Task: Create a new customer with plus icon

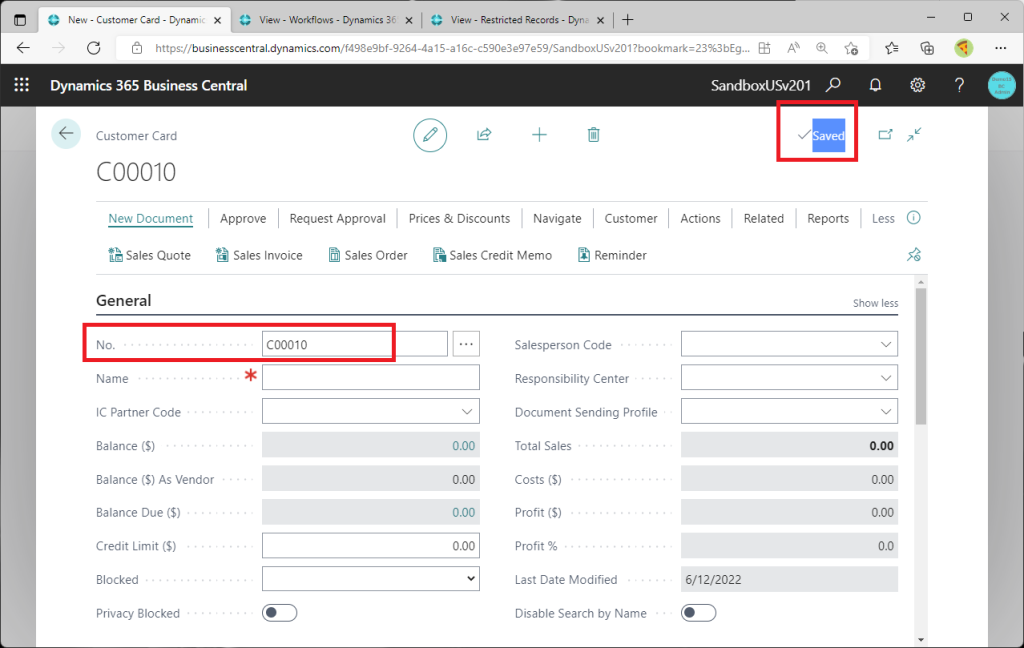Action: click(x=539, y=135)
